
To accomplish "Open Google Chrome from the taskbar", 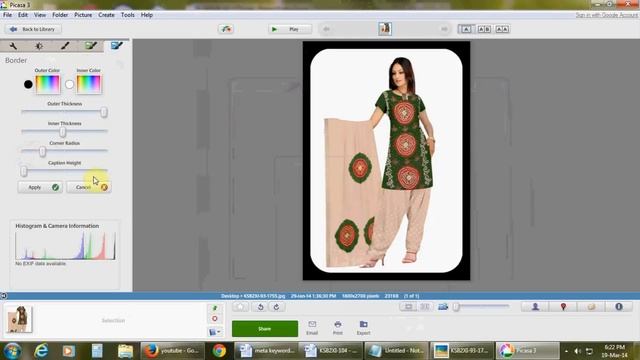I will click(x=219, y=351).
